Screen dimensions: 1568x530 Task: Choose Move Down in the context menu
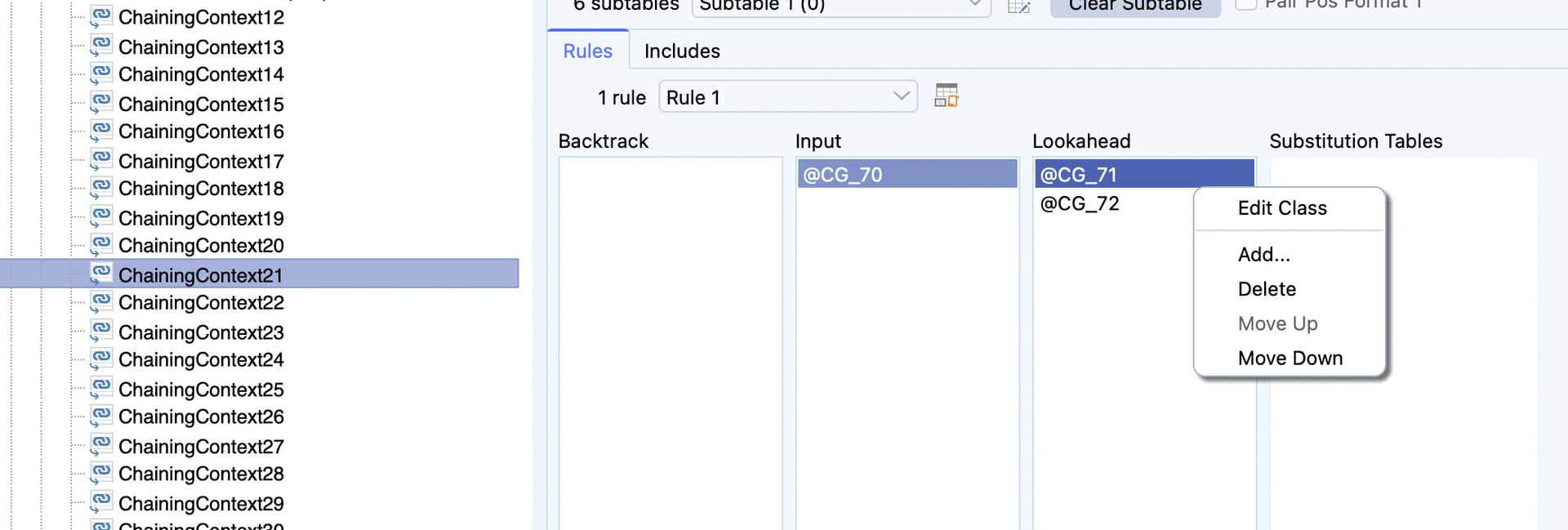[x=1290, y=359]
